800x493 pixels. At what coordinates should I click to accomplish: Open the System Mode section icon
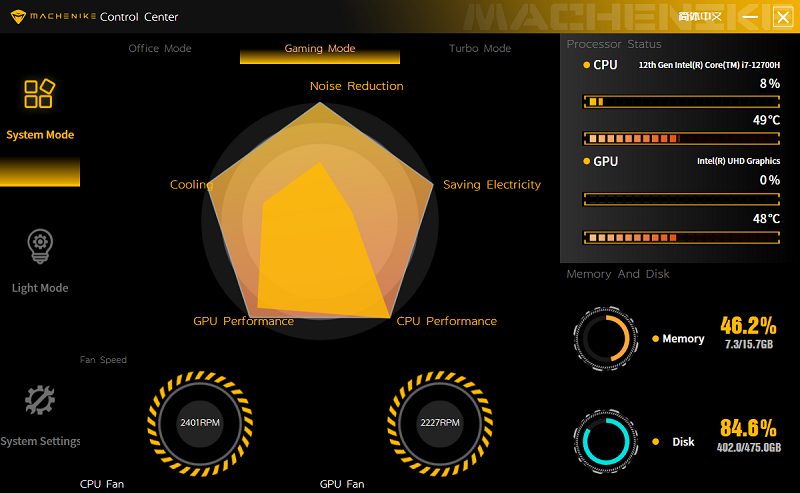(x=39, y=95)
